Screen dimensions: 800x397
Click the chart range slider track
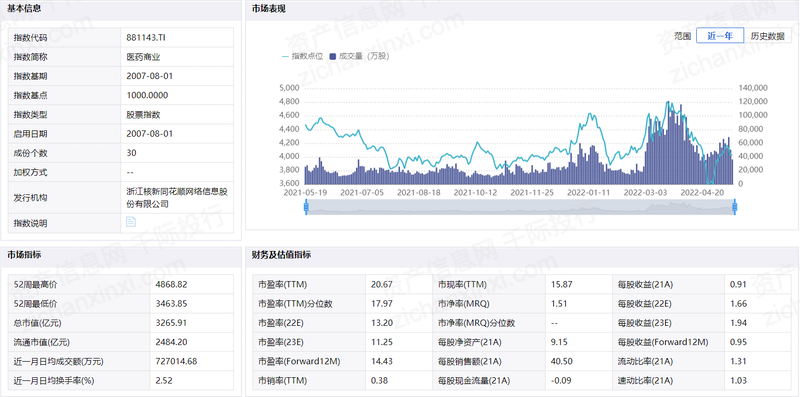coord(520,207)
